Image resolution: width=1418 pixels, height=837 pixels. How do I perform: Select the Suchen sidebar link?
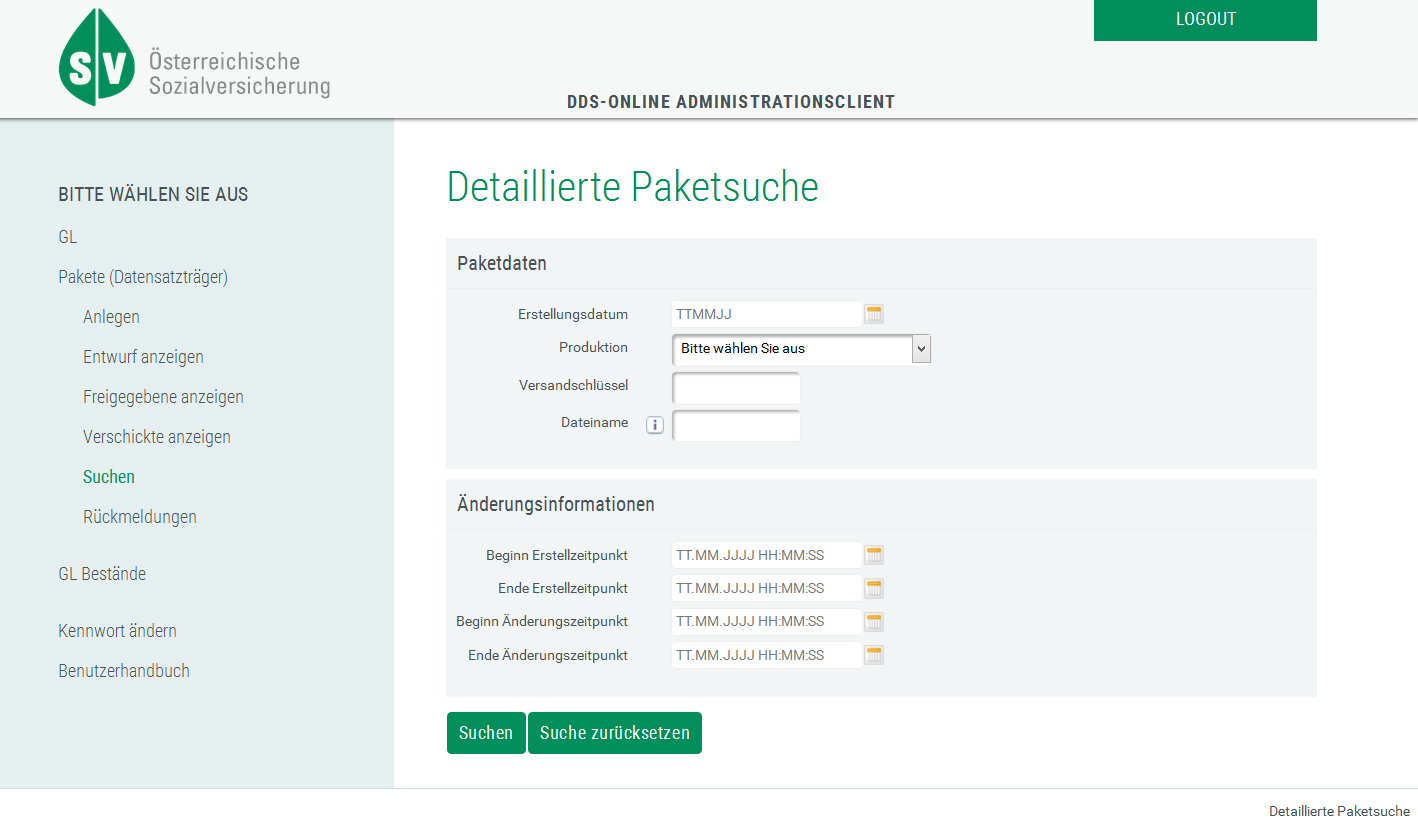click(109, 477)
